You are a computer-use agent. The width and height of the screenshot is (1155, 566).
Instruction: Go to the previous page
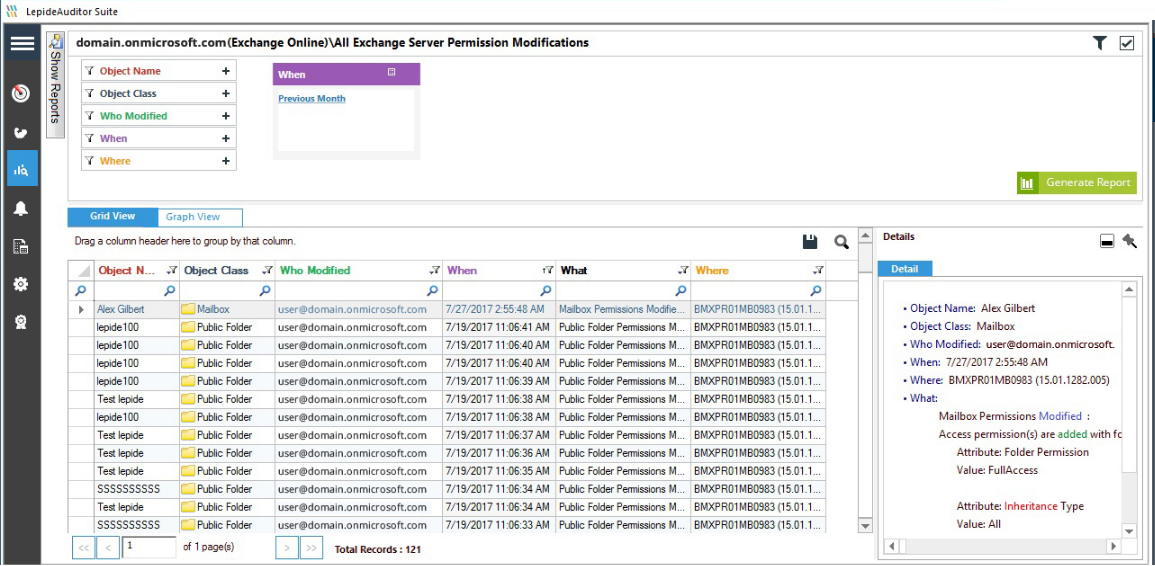coord(108,548)
